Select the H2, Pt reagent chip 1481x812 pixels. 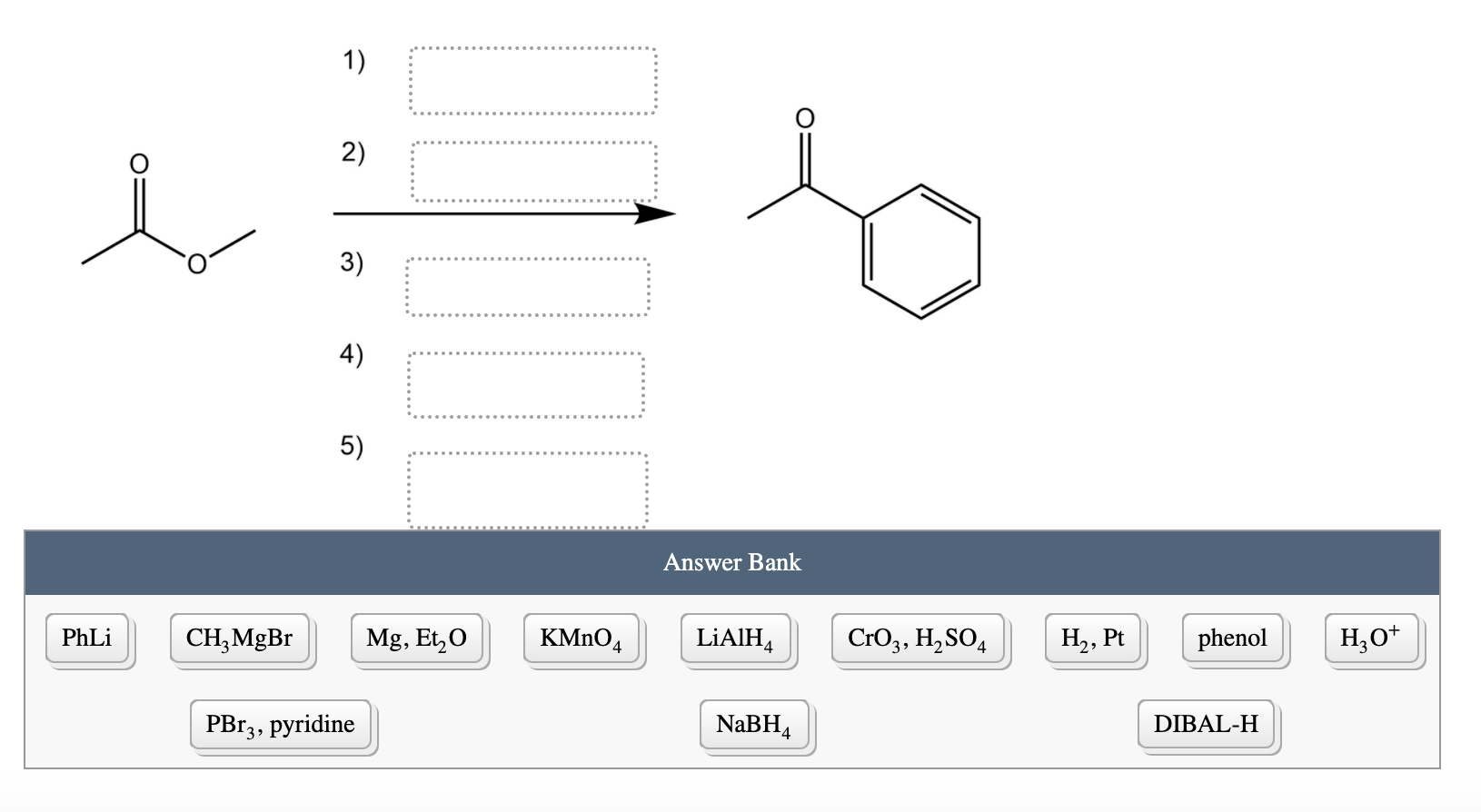[1095, 639]
